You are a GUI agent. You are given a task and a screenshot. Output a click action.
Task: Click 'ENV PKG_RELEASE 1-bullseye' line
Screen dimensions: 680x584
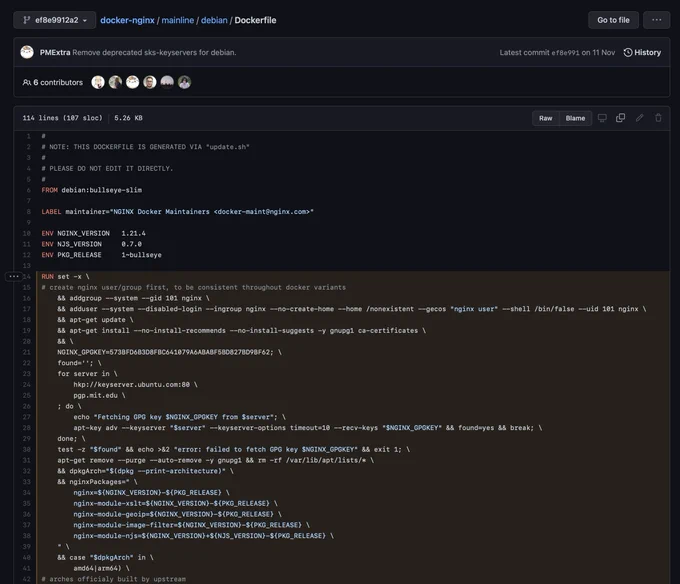pos(101,255)
